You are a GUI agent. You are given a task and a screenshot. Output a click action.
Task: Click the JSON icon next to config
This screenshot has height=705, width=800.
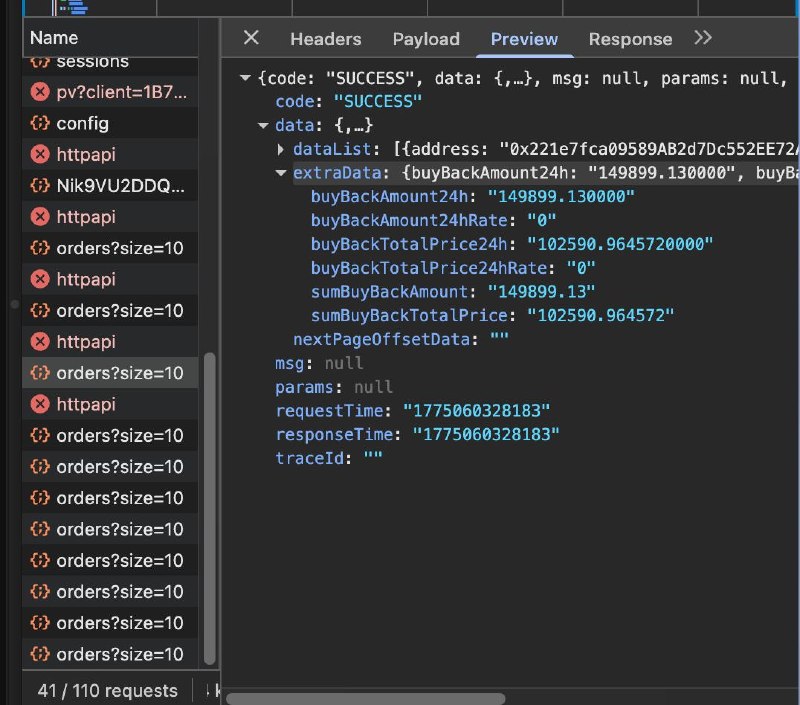pos(40,124)
